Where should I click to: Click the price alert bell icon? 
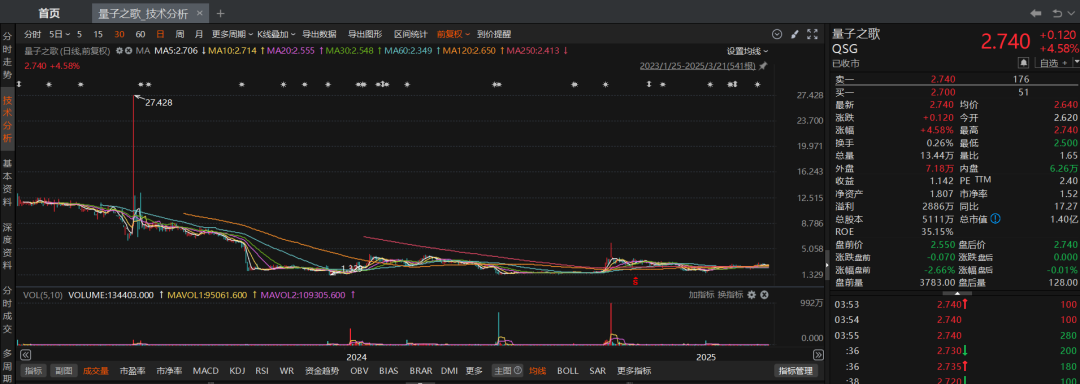tap(1024, 63)
